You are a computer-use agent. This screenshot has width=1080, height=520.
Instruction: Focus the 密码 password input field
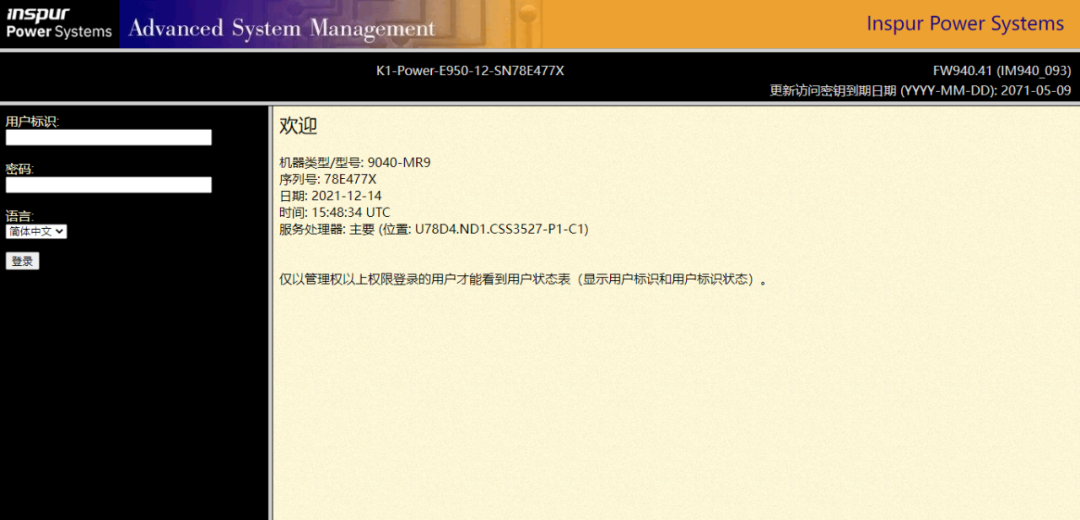tap(109, 185)
